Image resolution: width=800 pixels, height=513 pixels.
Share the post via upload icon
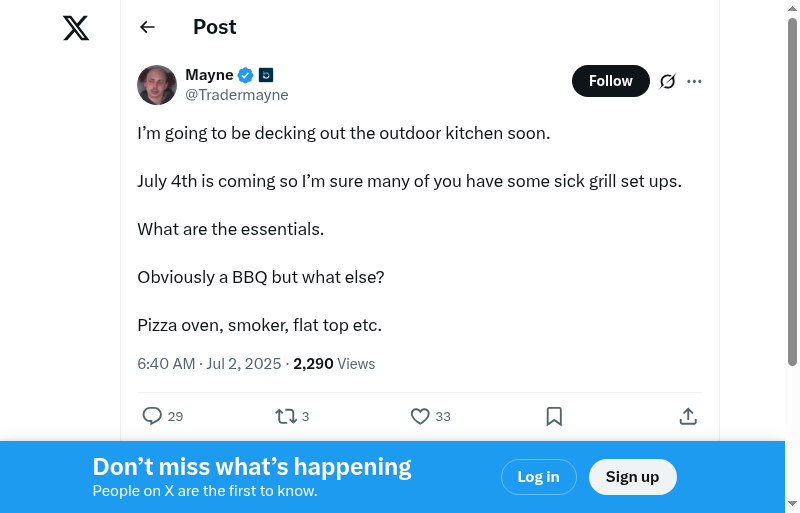tap(688, 416)
